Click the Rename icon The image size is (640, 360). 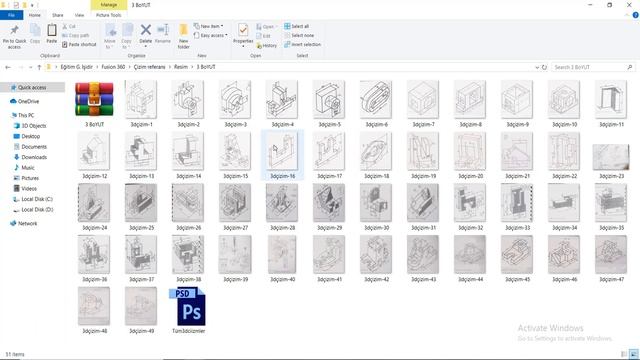click(163, 30)
